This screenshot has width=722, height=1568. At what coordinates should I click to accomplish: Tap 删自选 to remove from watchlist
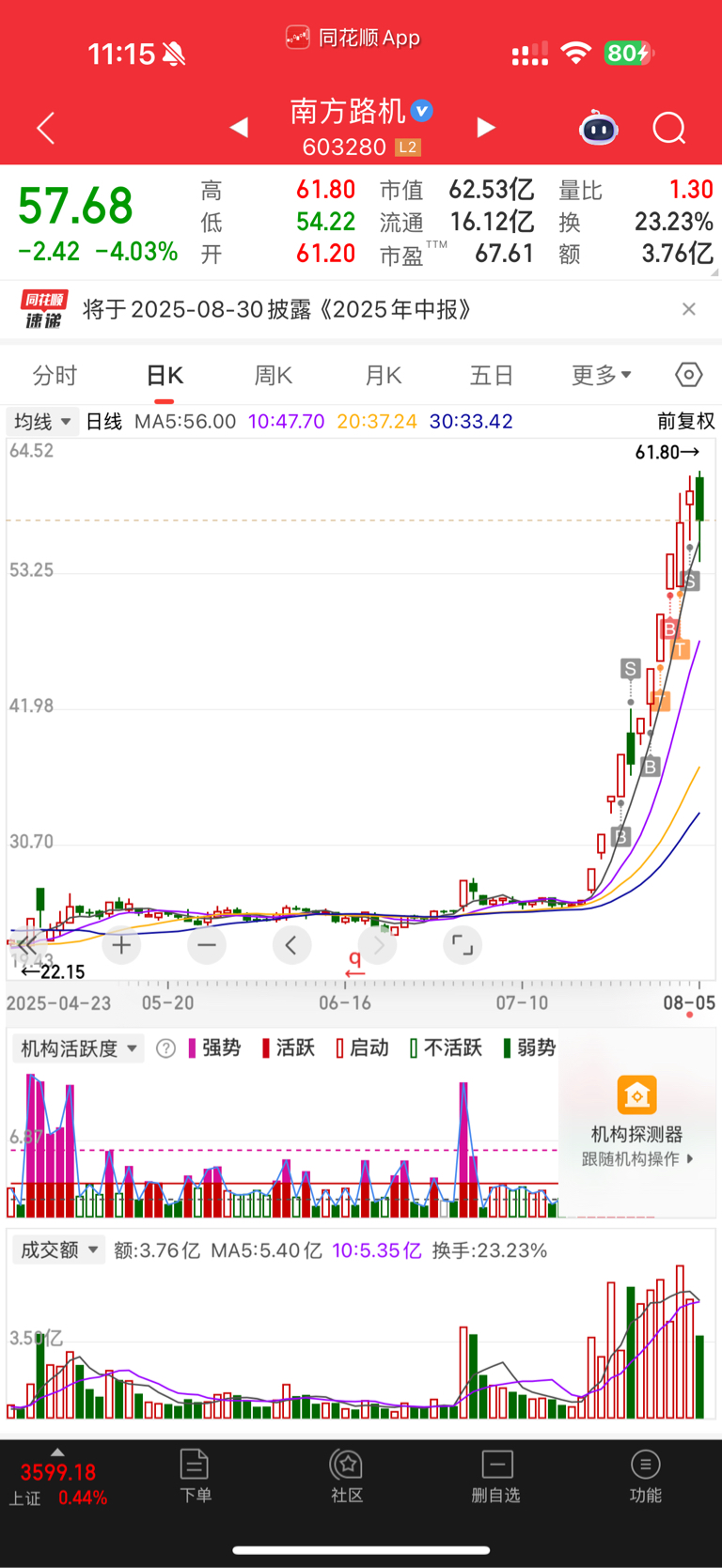tap(495, 1476)
